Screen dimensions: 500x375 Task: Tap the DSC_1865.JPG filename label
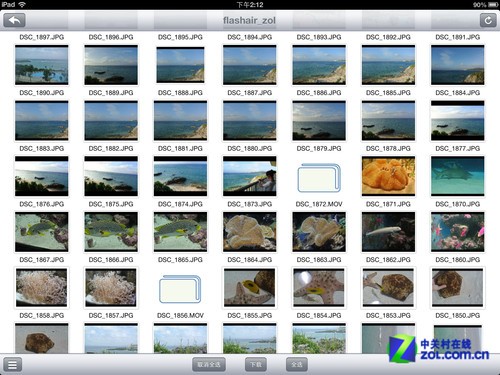[180, 260]
